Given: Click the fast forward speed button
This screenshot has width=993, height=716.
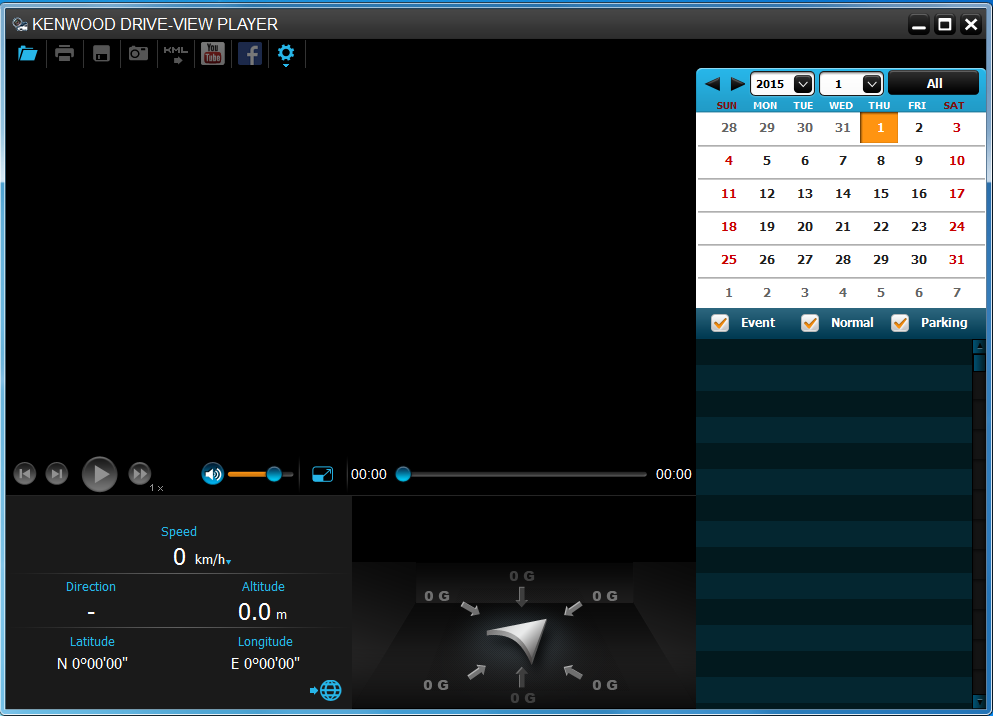Looking at the screenshot, I should click(139, 474).
